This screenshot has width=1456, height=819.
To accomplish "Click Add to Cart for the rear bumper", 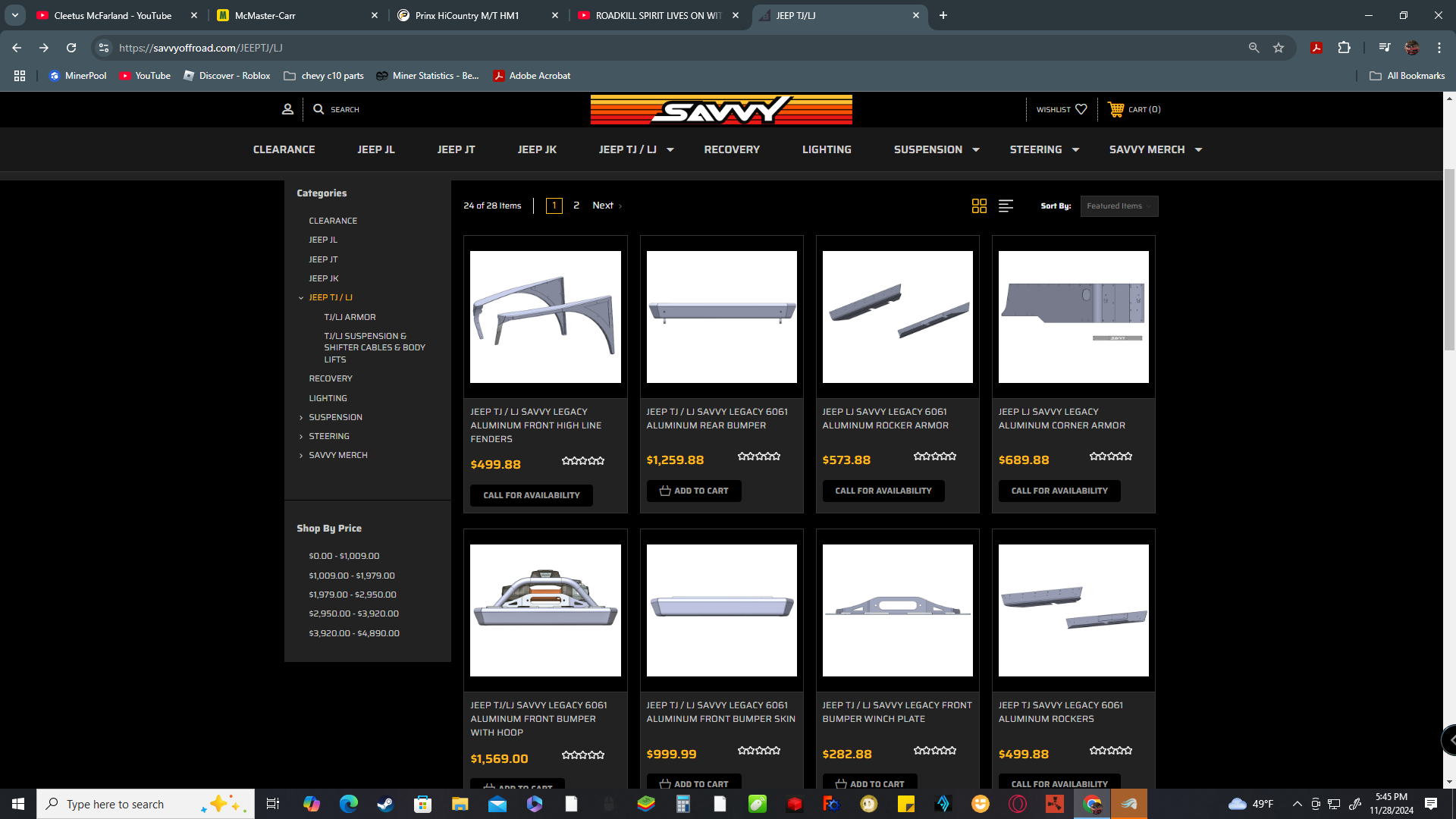I will pyautogui.click(x=693, y=491).
